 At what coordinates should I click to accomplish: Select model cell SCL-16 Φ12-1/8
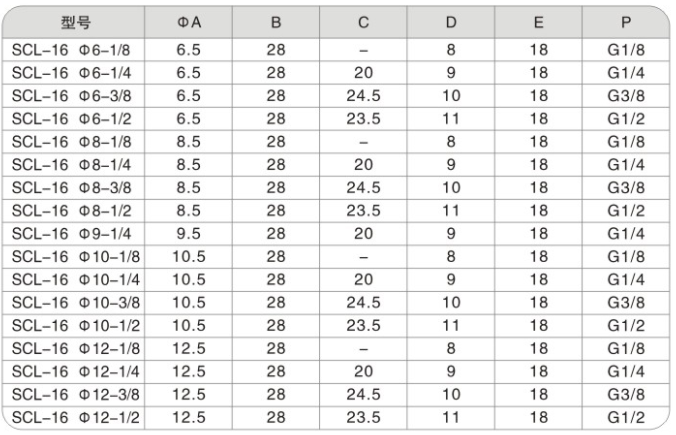73,348
